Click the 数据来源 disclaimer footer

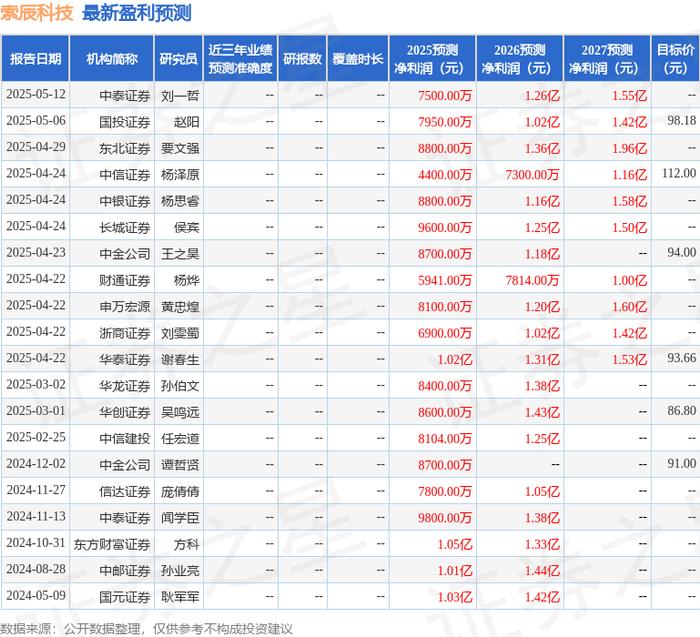[x=146, y=629]
